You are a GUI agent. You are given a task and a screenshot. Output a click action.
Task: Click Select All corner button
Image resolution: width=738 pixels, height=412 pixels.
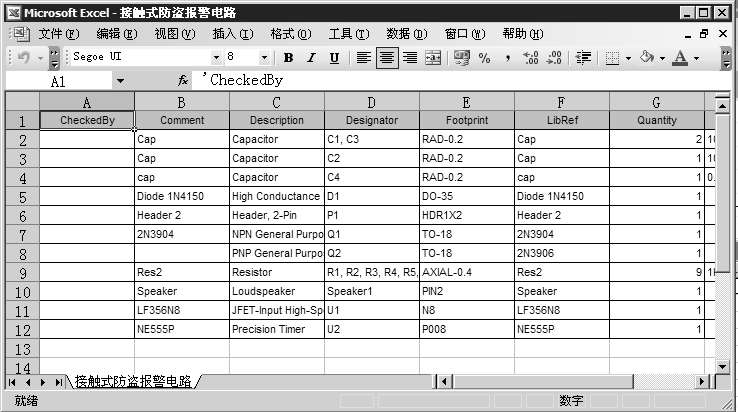pyautogui.click(x=23, y=102)
